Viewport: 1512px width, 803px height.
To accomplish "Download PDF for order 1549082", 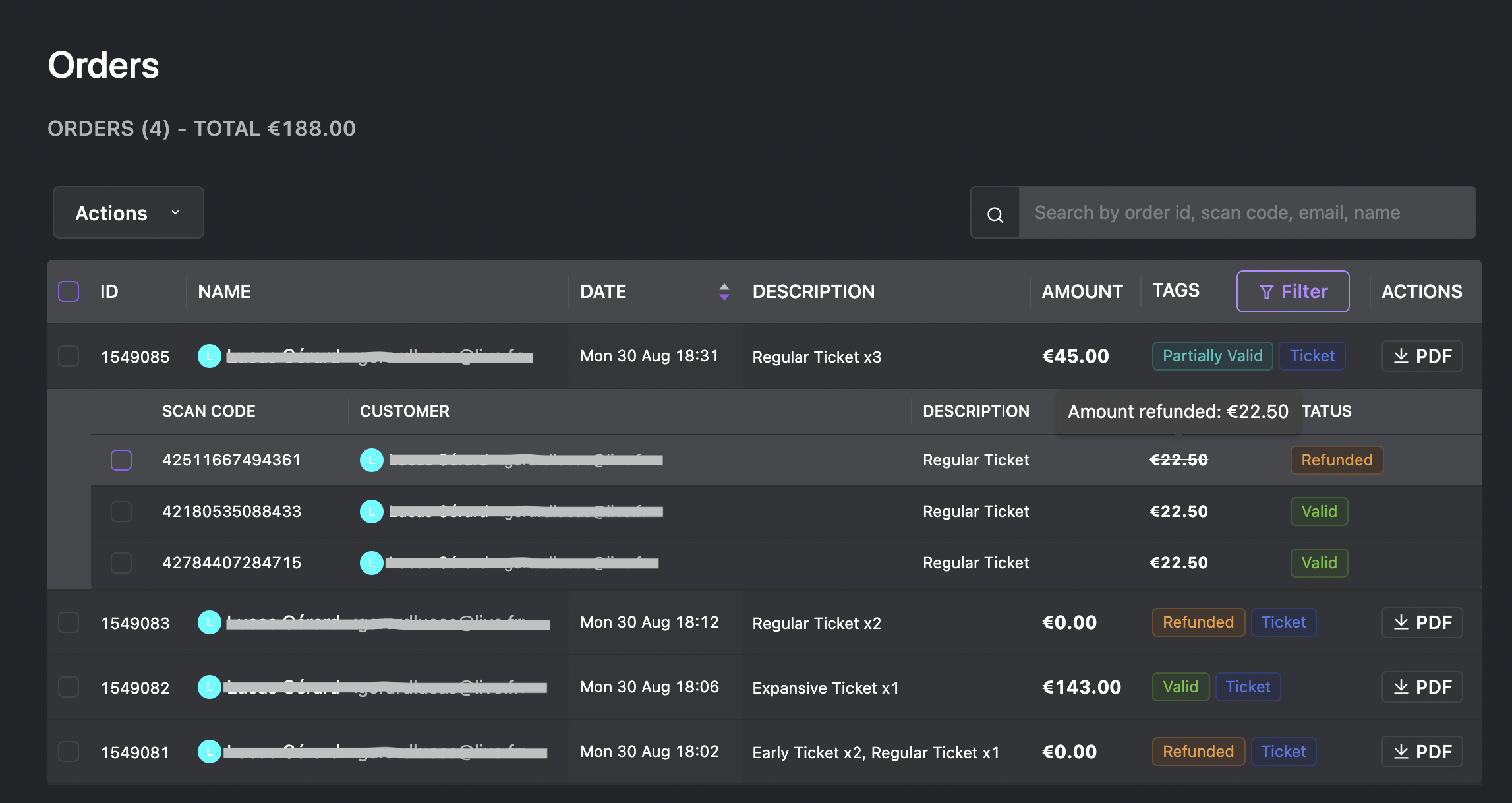I will (1422, 687).
